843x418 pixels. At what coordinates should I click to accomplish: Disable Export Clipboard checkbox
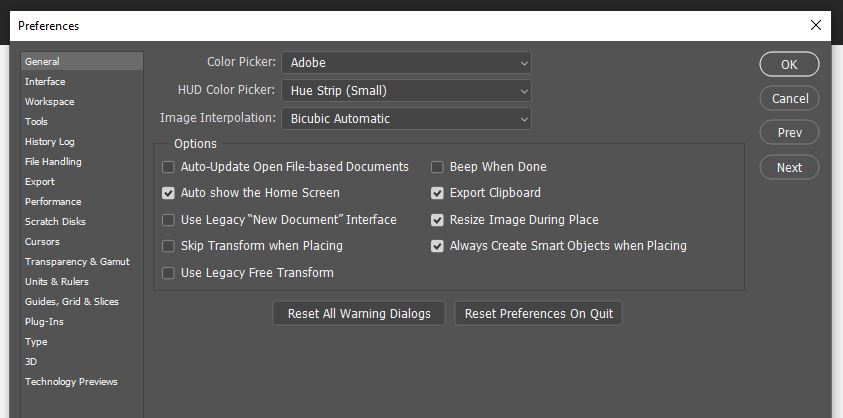click(437, 193)
